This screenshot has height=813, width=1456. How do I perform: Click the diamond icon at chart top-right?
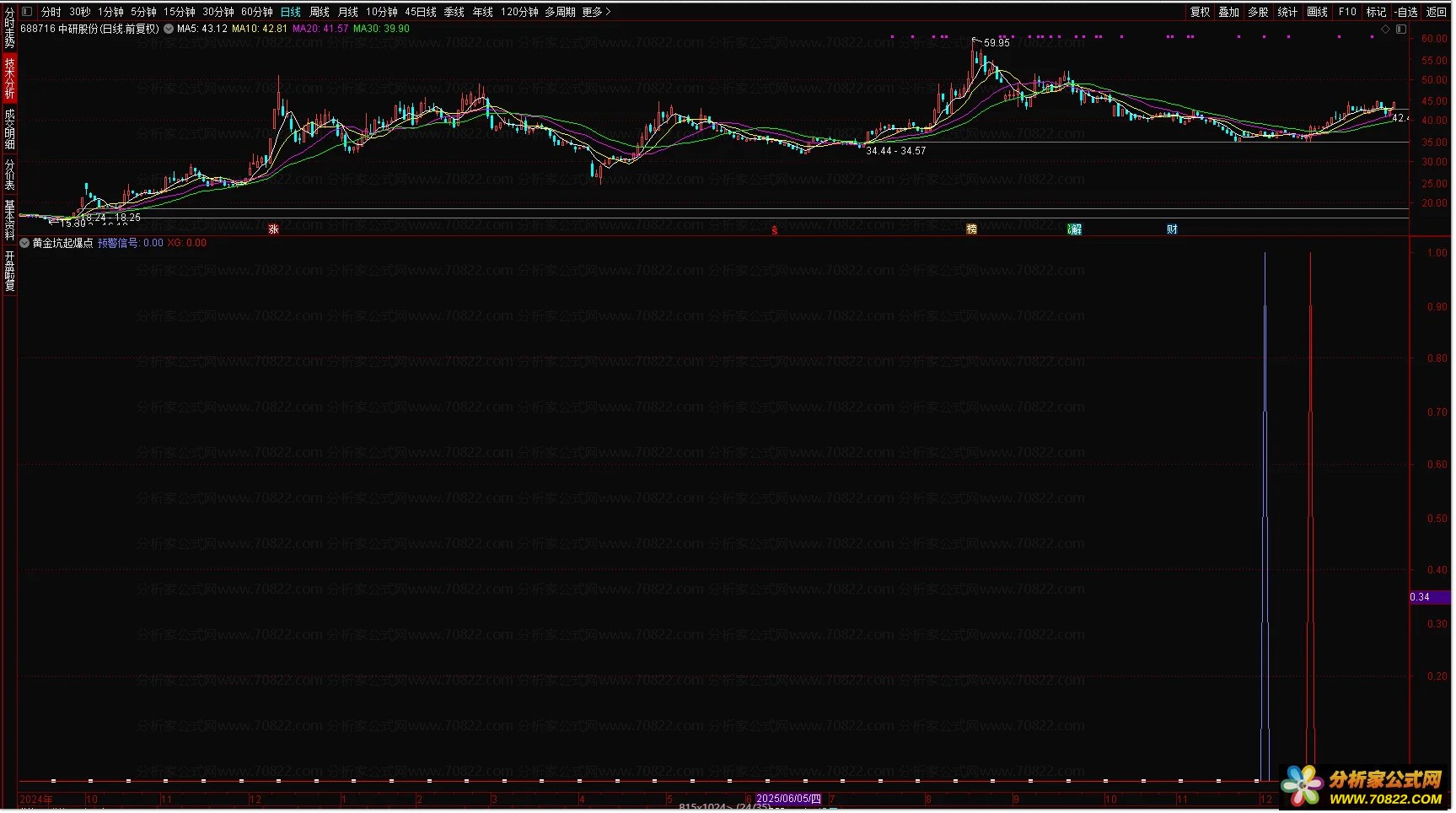(1385, 29)
